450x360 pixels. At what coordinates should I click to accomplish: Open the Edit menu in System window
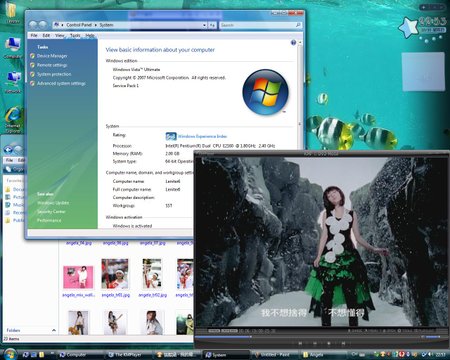[46, 35]
